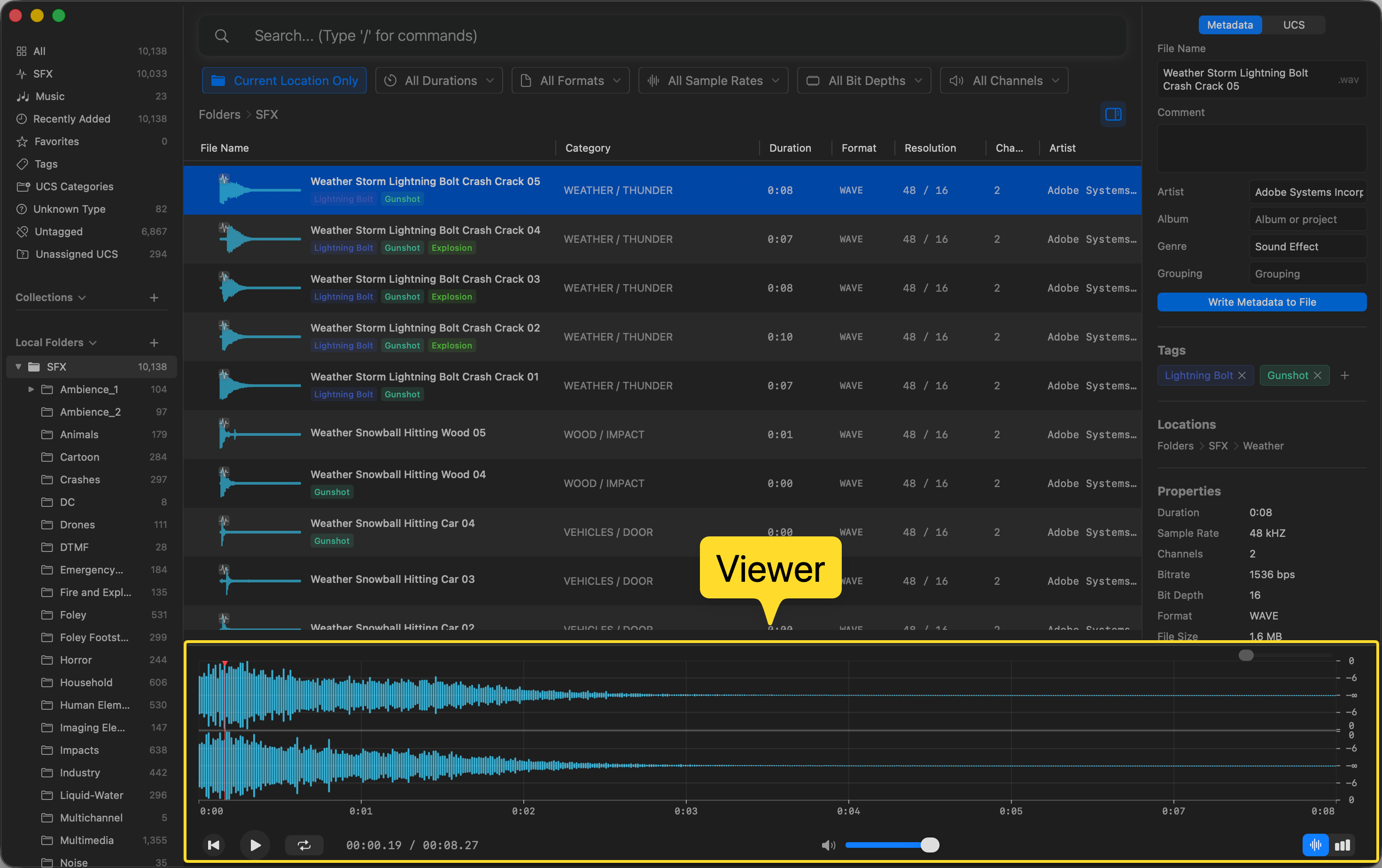Image resolution: width=1382 pixels, height=868 pixels.
Task: Expand the Ambience_1 folder
Action: coord(31,389)
